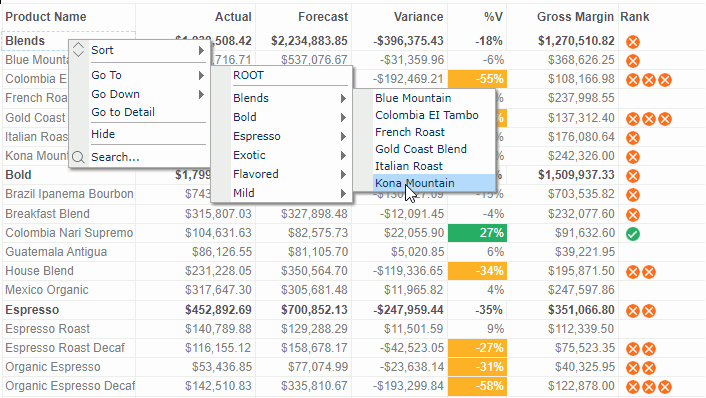The width and height of the screenshot is (706, 398).
Task: Click the last X icon in Organic Espresso Decaf row
Action: [x=665, y=387]
